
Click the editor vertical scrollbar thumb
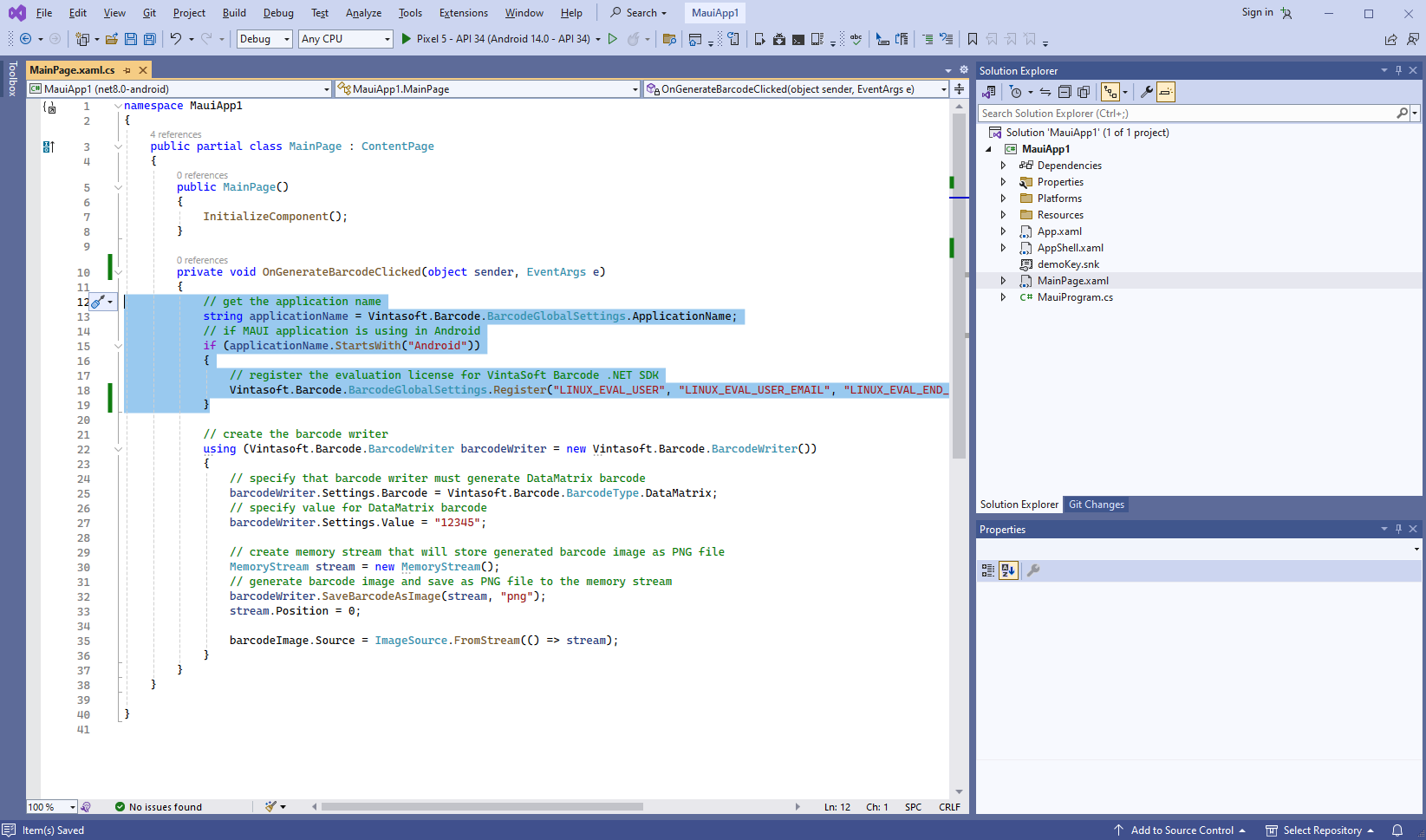959,286
